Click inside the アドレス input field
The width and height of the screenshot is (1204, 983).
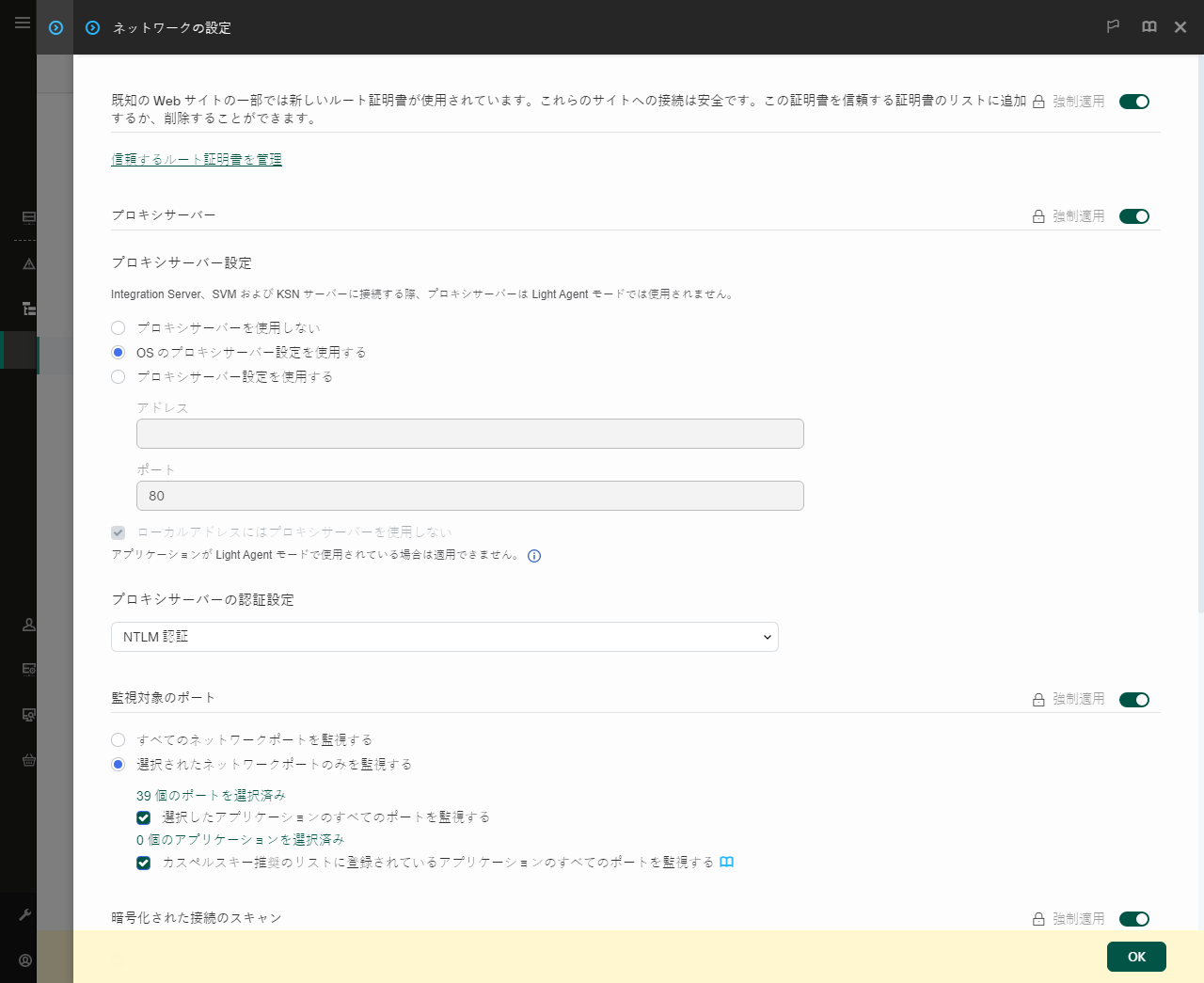click(469, 433)
